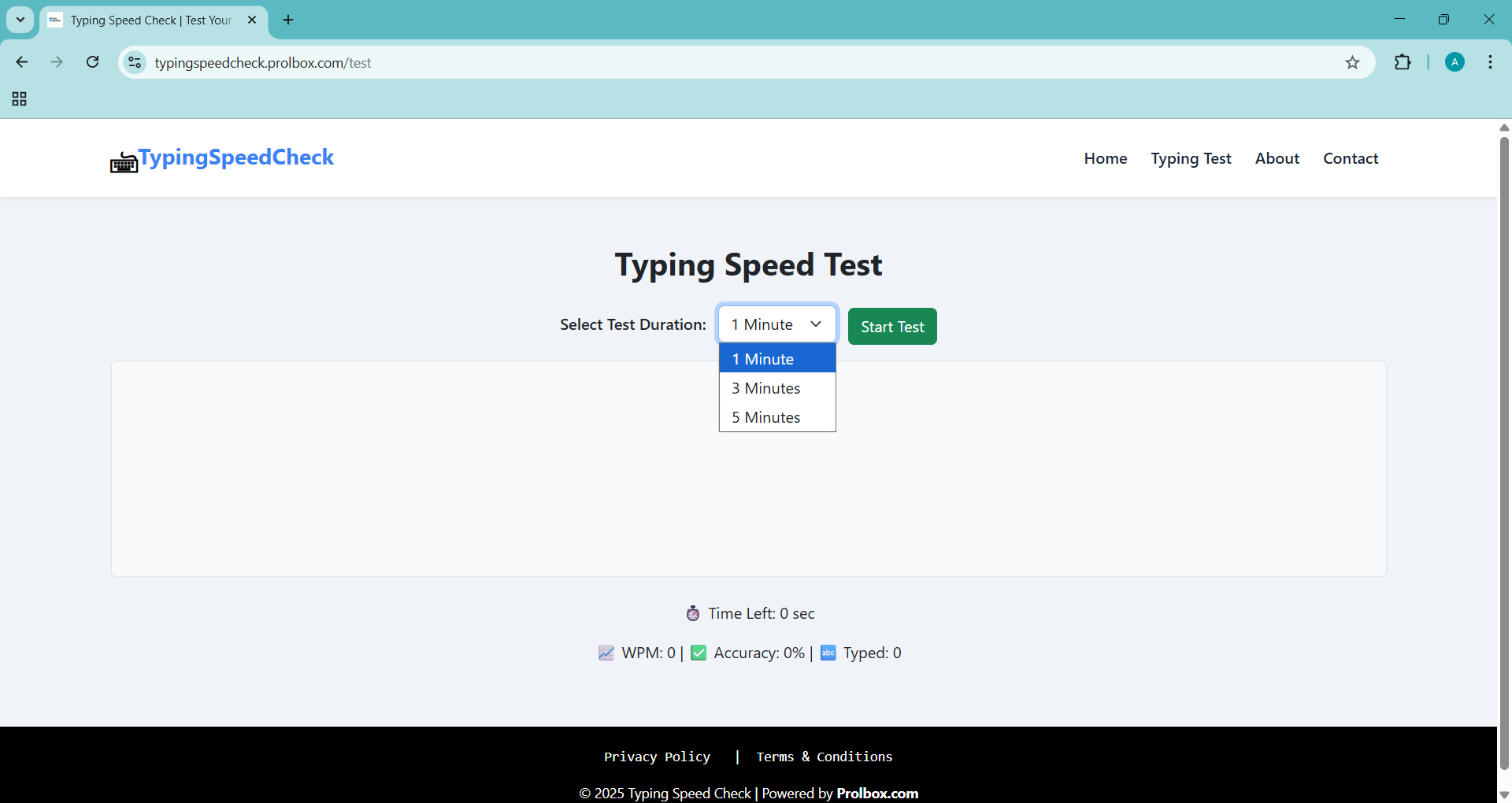Image resolution: width=1512 pixels, height=803 pixels.
Task: Open the About navigation link
Action: (x=1277, y=158)
